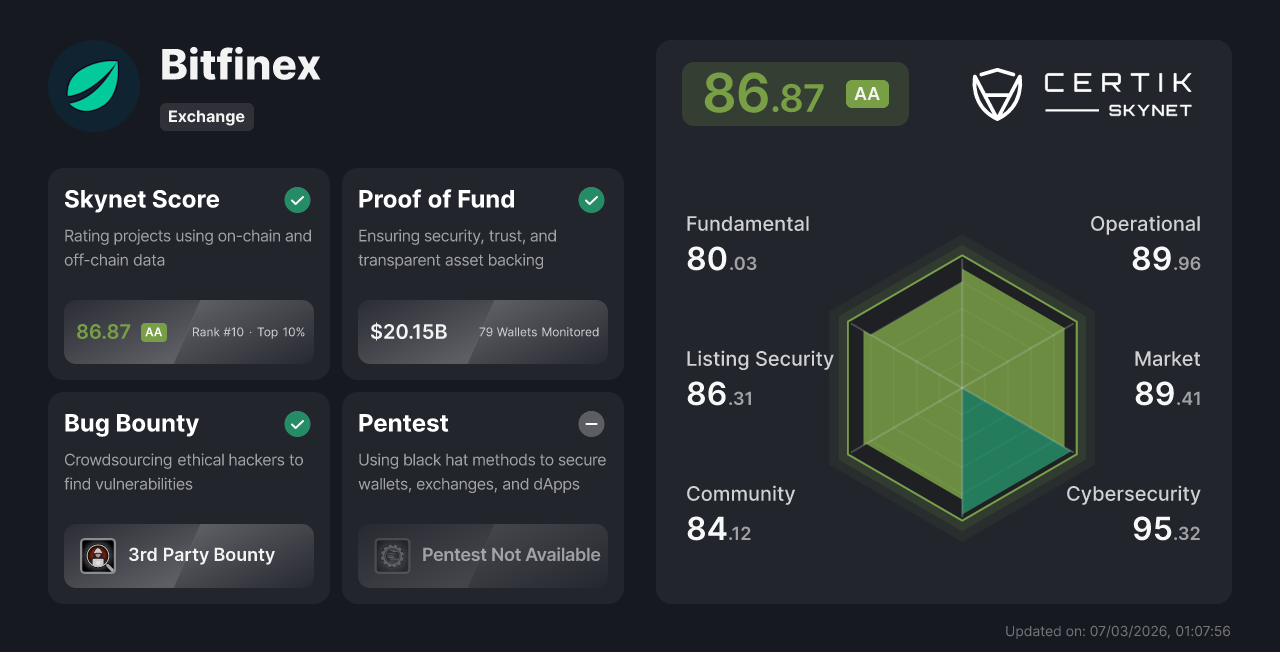Viewport: 1280px width, 652px height.
Task: Click the Bitfinex green leaf logo
Action: click(x=94, y=86)
